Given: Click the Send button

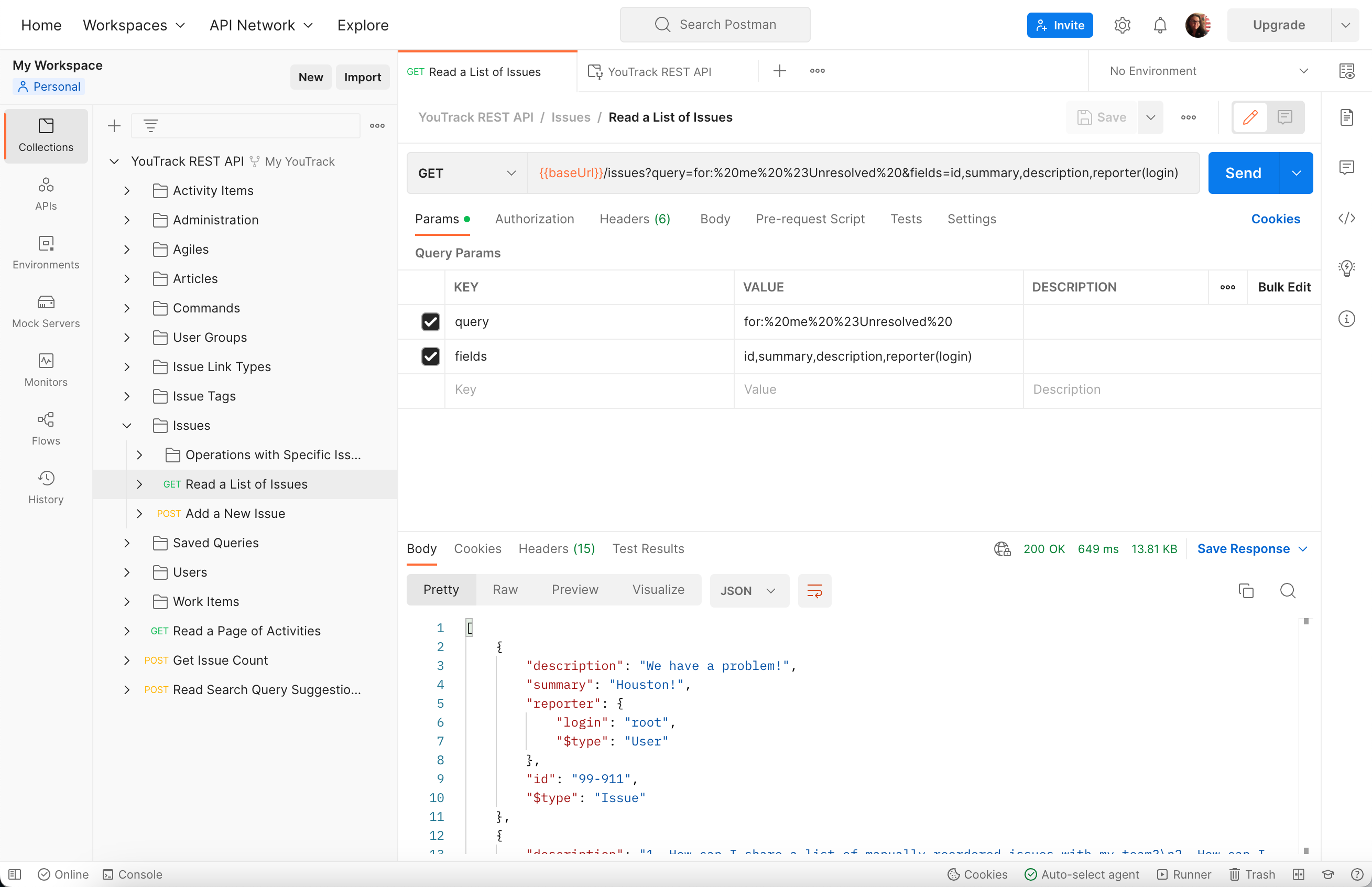Looking at the screenshot, I should coord(1243,173).
